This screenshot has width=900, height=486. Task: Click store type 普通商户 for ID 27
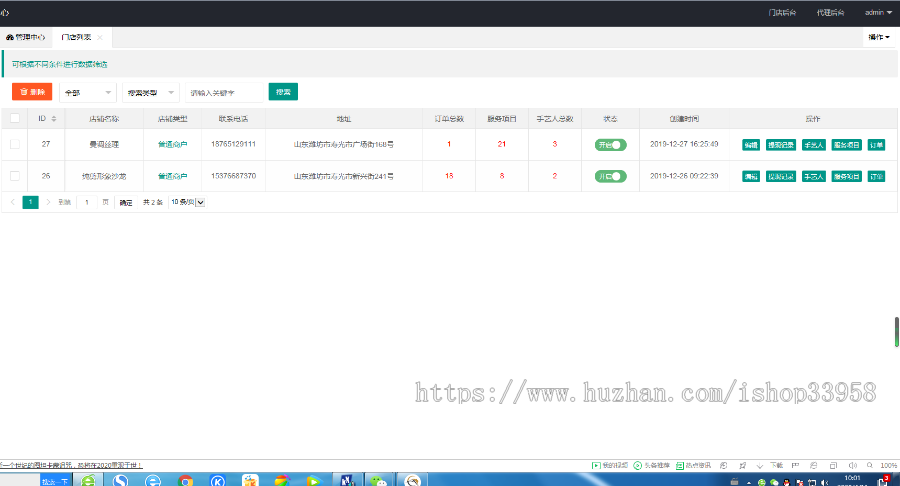(x=172, y=145)
